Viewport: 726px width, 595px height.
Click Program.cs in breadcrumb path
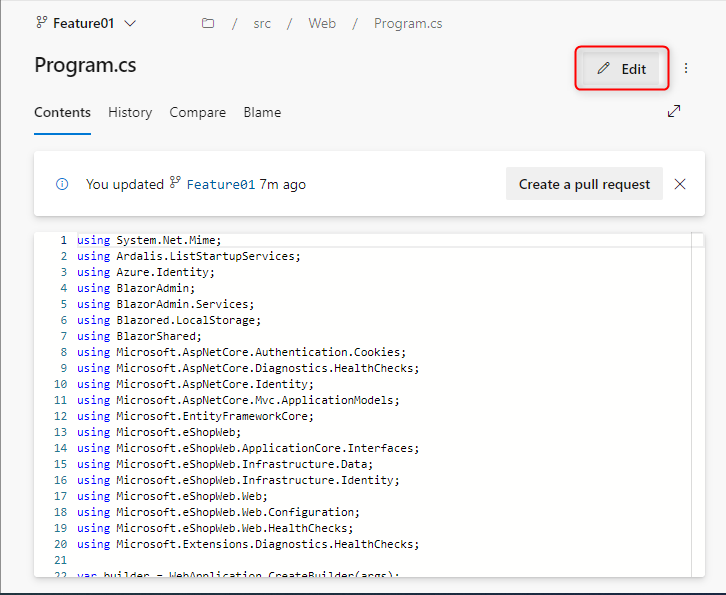coord(408,23)
